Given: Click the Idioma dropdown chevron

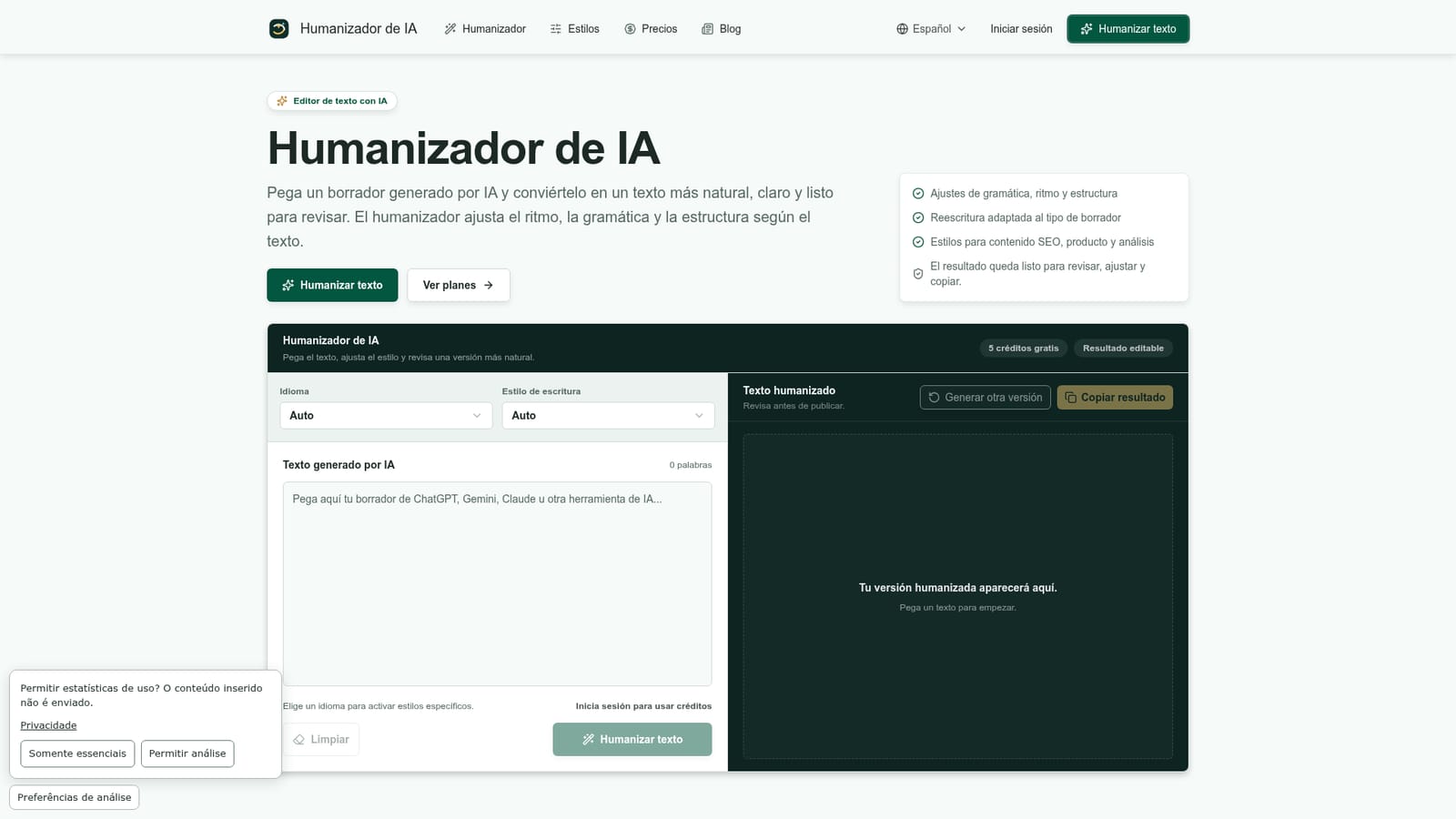Looking at the screenshot, I should coord(477,416).
